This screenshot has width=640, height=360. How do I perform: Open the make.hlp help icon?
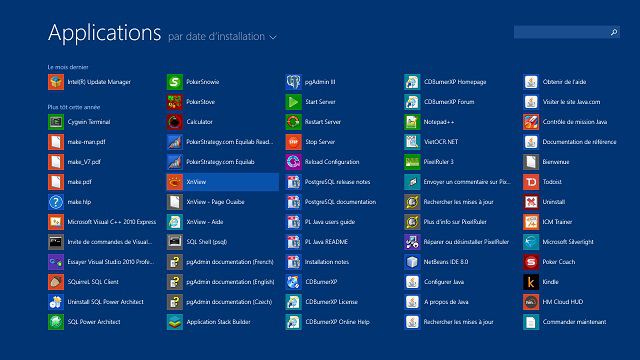tap(56, 202)
